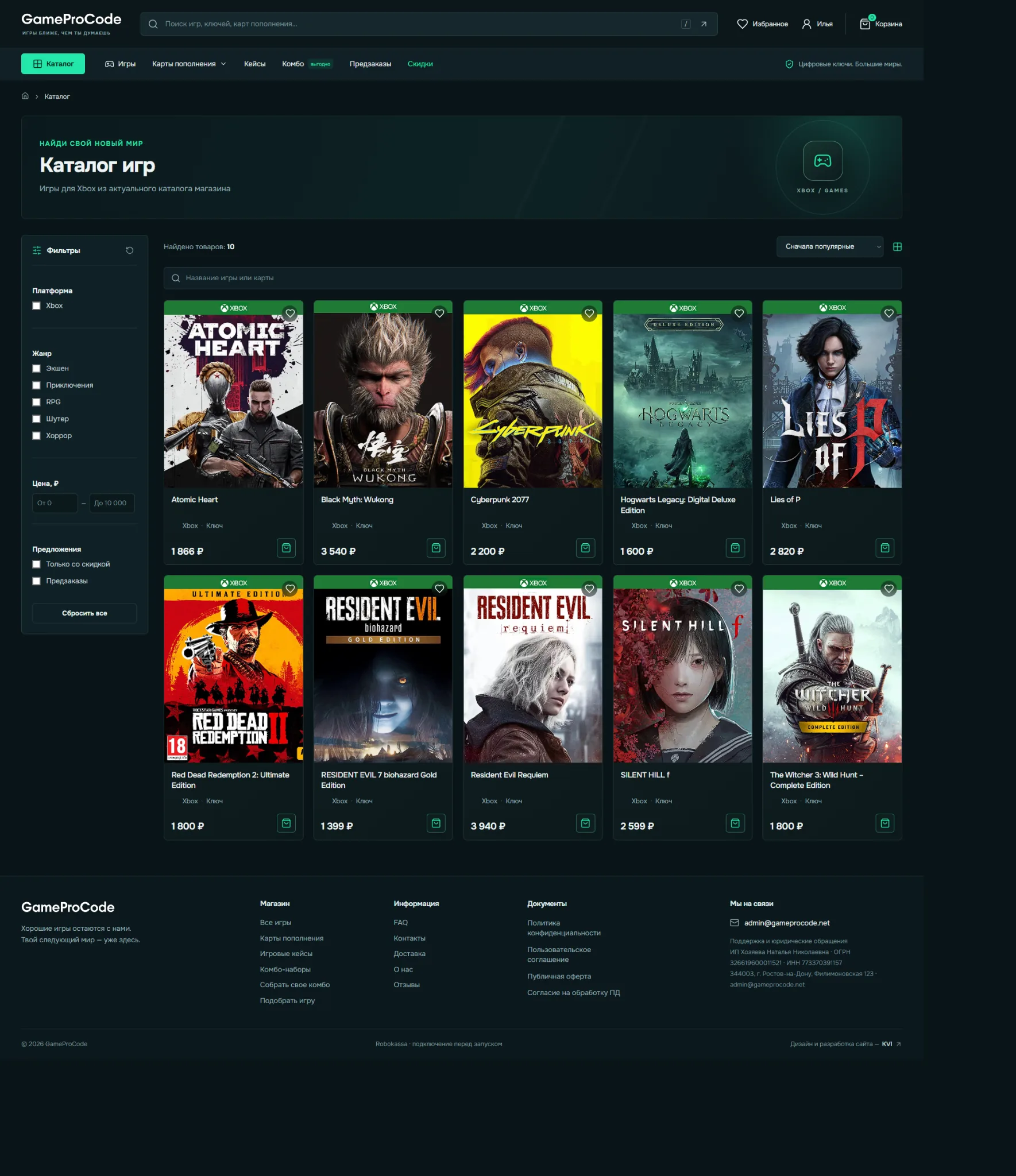Viewport: 1016px width, 1176px height.
Task: Click the GameProCode logo in header
Action: coord(71,24)
